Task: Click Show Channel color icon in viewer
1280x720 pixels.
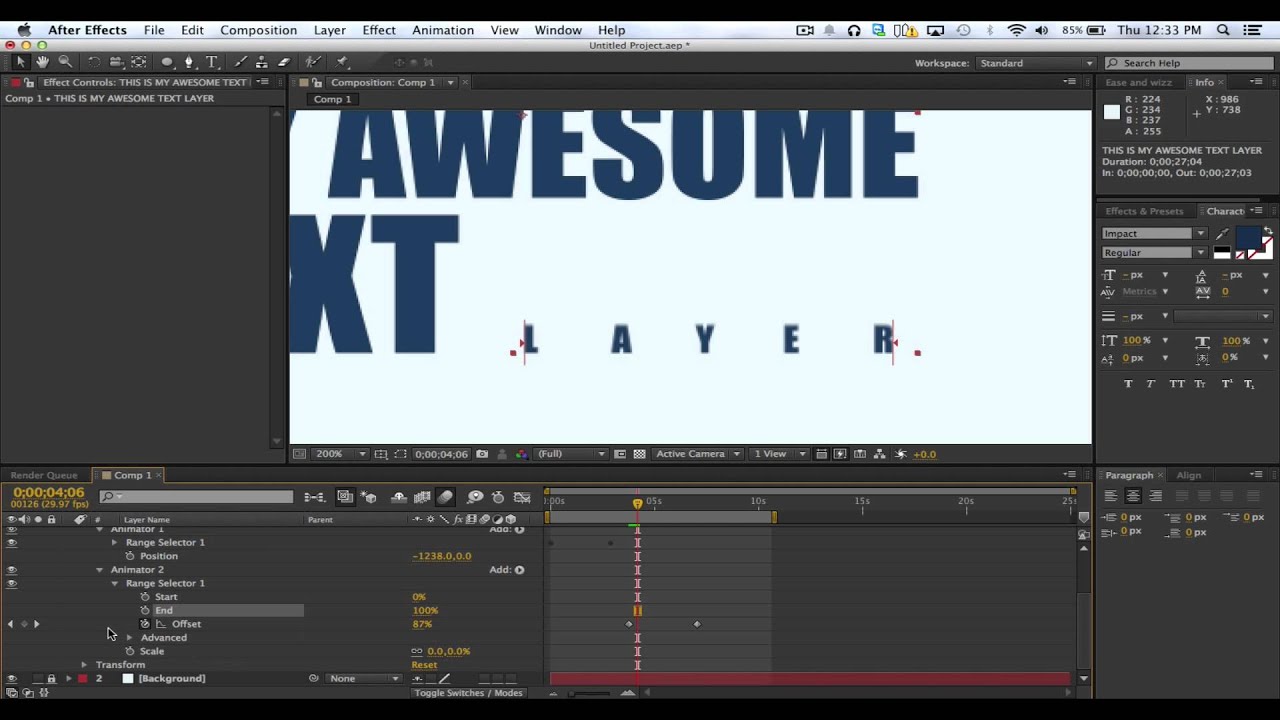Action: (521, 454)
